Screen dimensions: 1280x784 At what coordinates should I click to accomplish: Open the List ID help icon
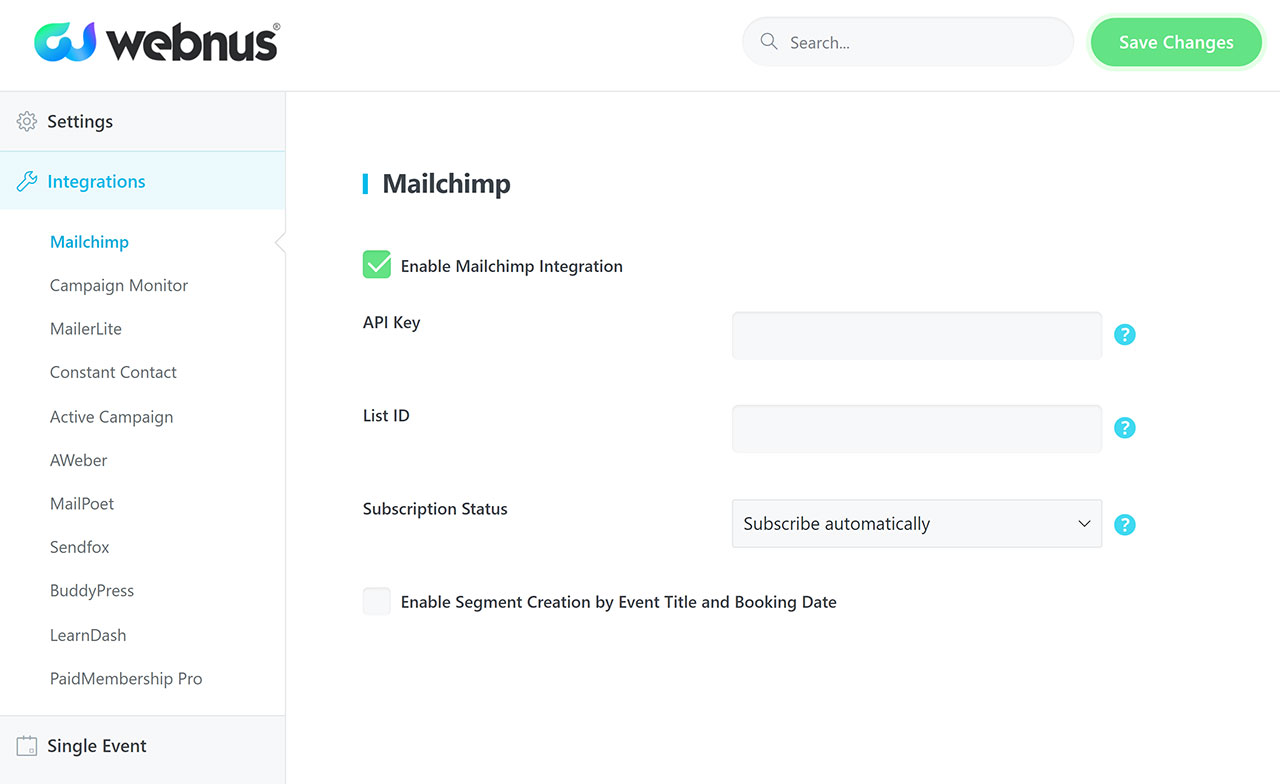1125,428
